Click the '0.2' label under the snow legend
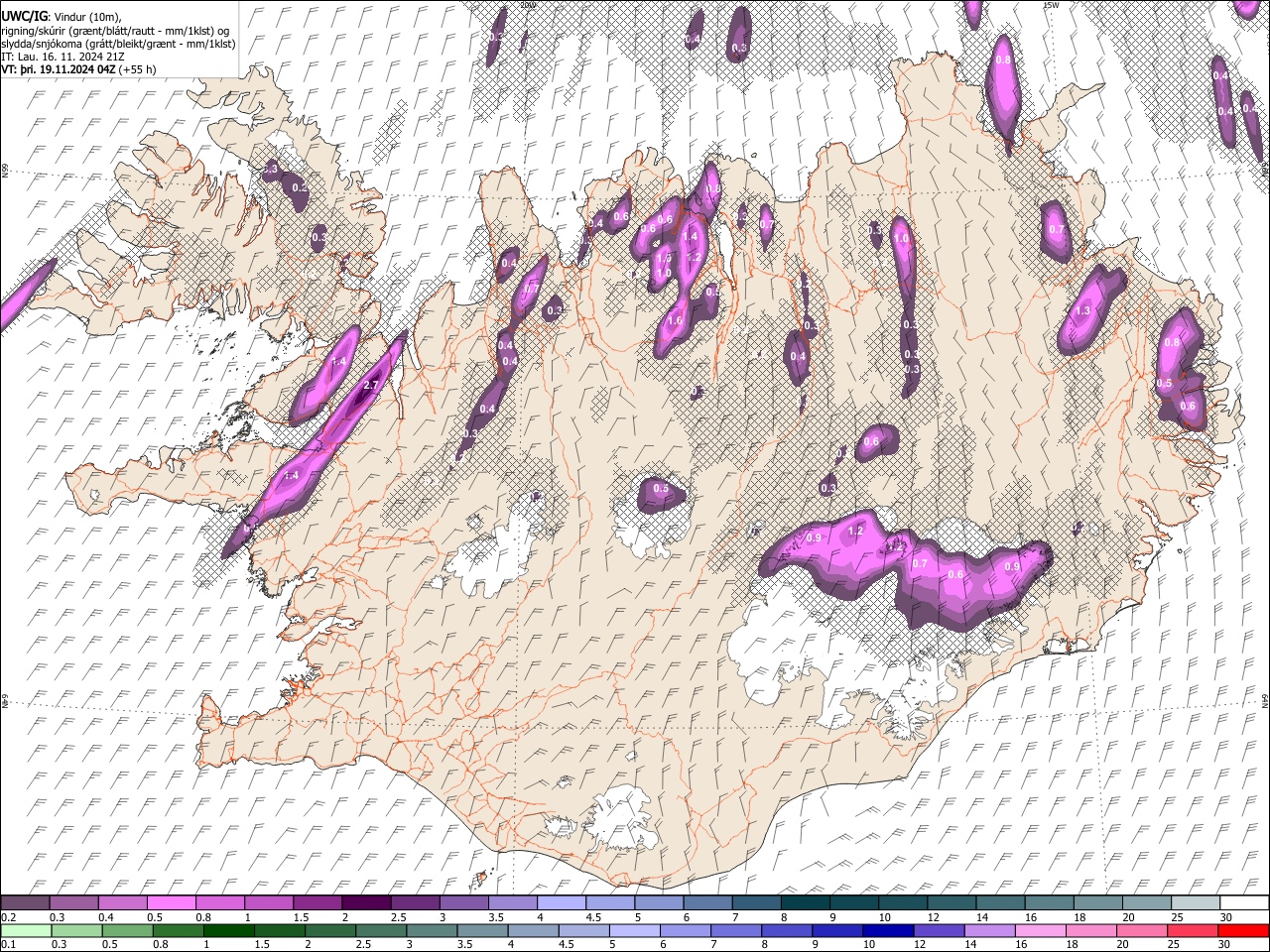1270x952 pixels. 9,917
